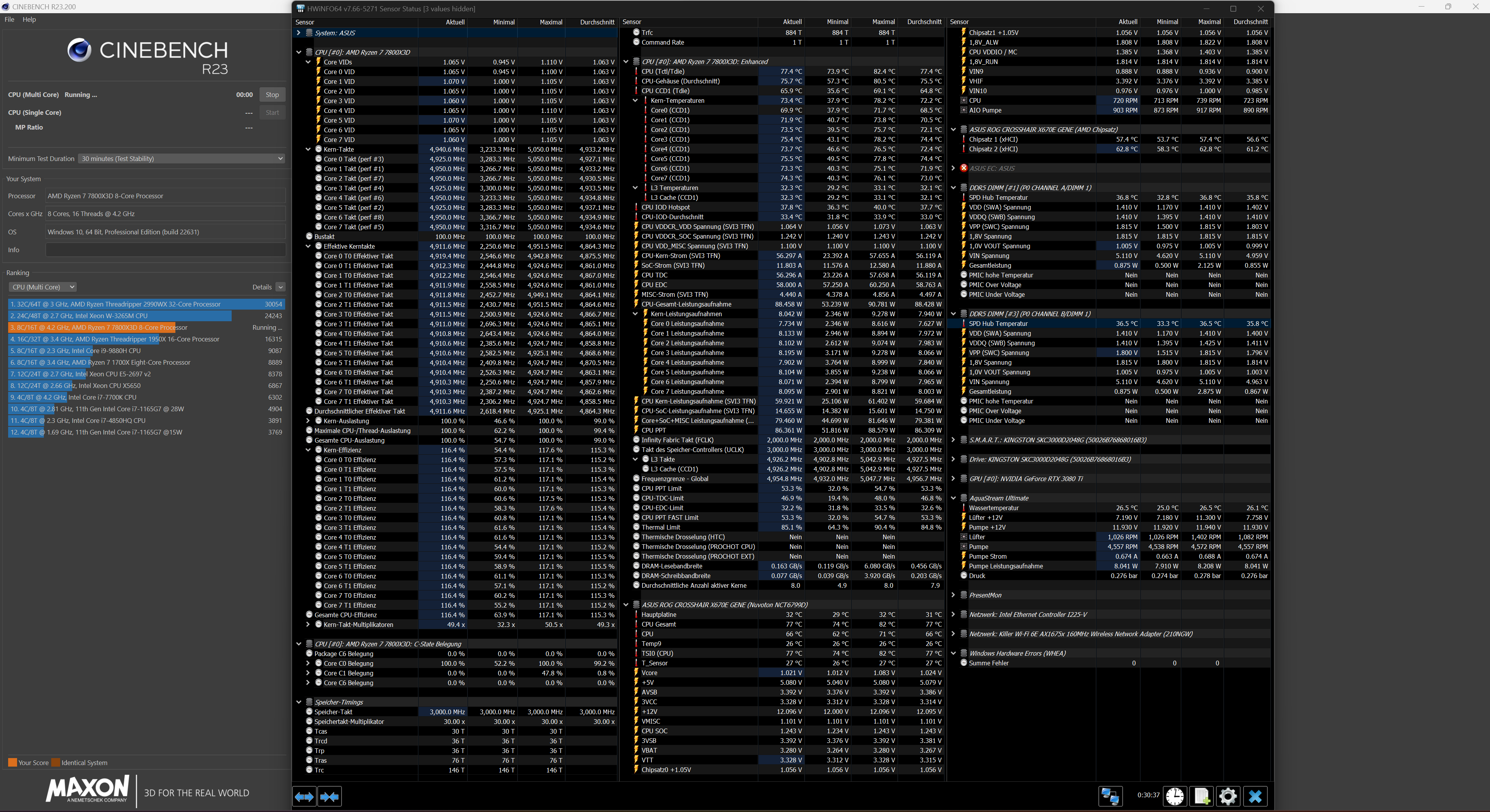Open the CPU (Multi Core) ranking dropdown

point(43,287)
